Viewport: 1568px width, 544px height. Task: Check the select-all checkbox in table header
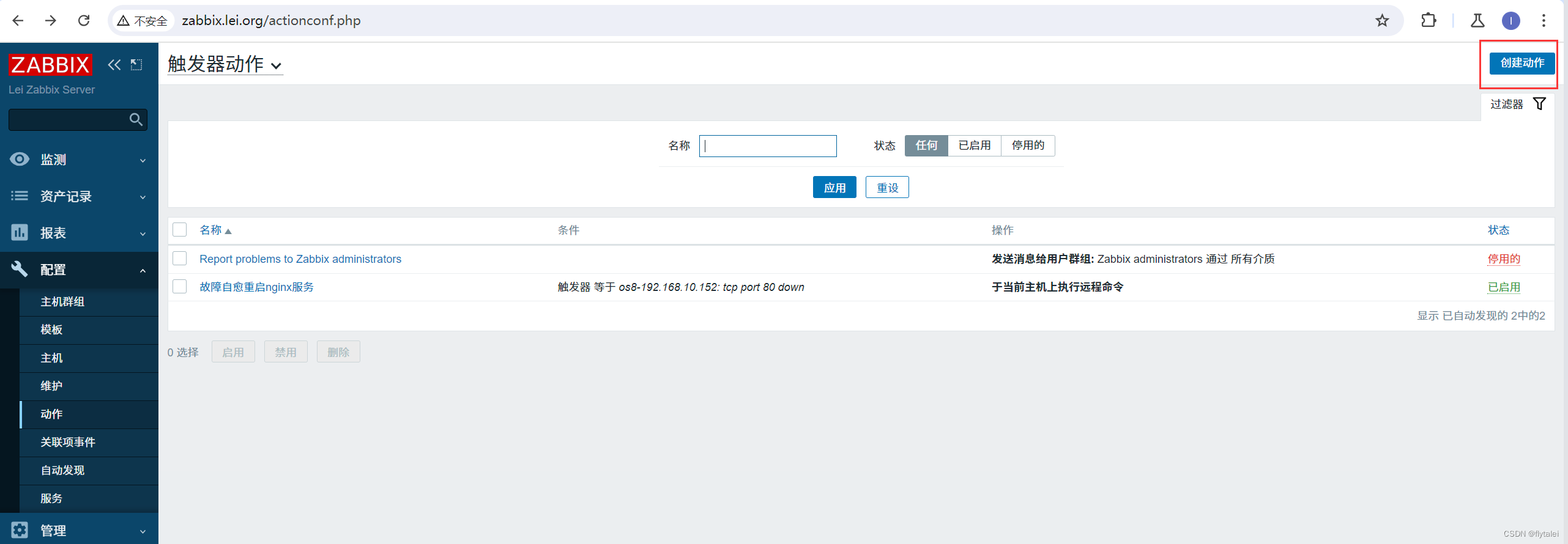(x=179, y=230)
